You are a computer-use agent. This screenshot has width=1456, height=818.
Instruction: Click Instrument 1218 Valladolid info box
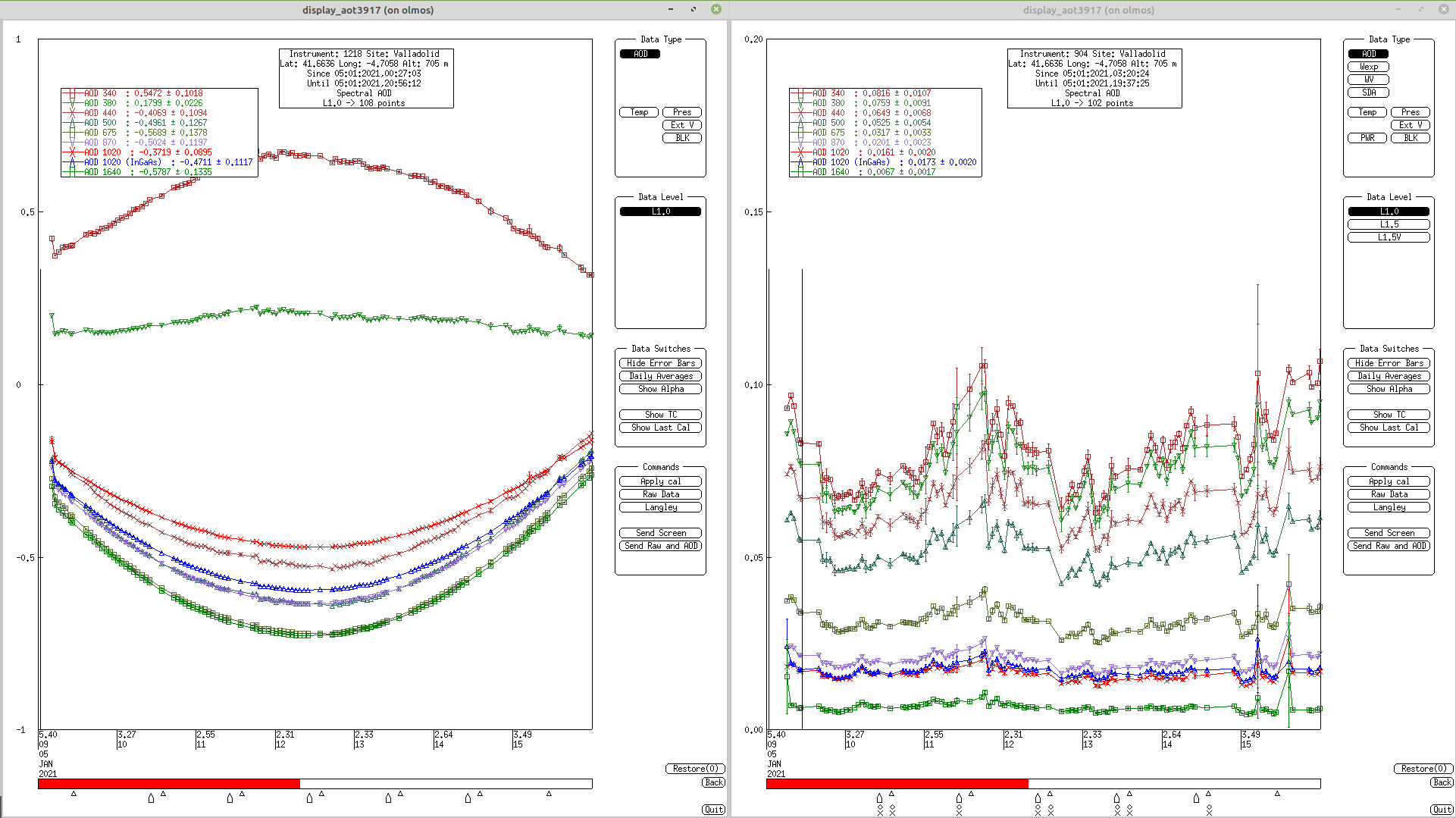click(366, 78)
